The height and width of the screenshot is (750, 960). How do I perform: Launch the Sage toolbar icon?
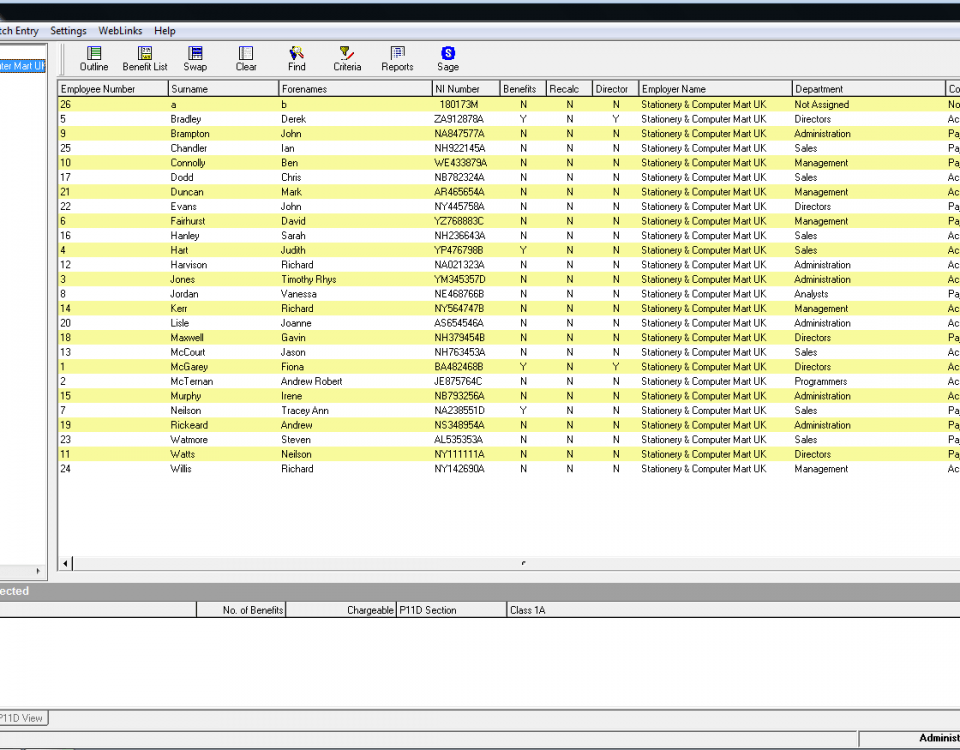click(448, 59)
